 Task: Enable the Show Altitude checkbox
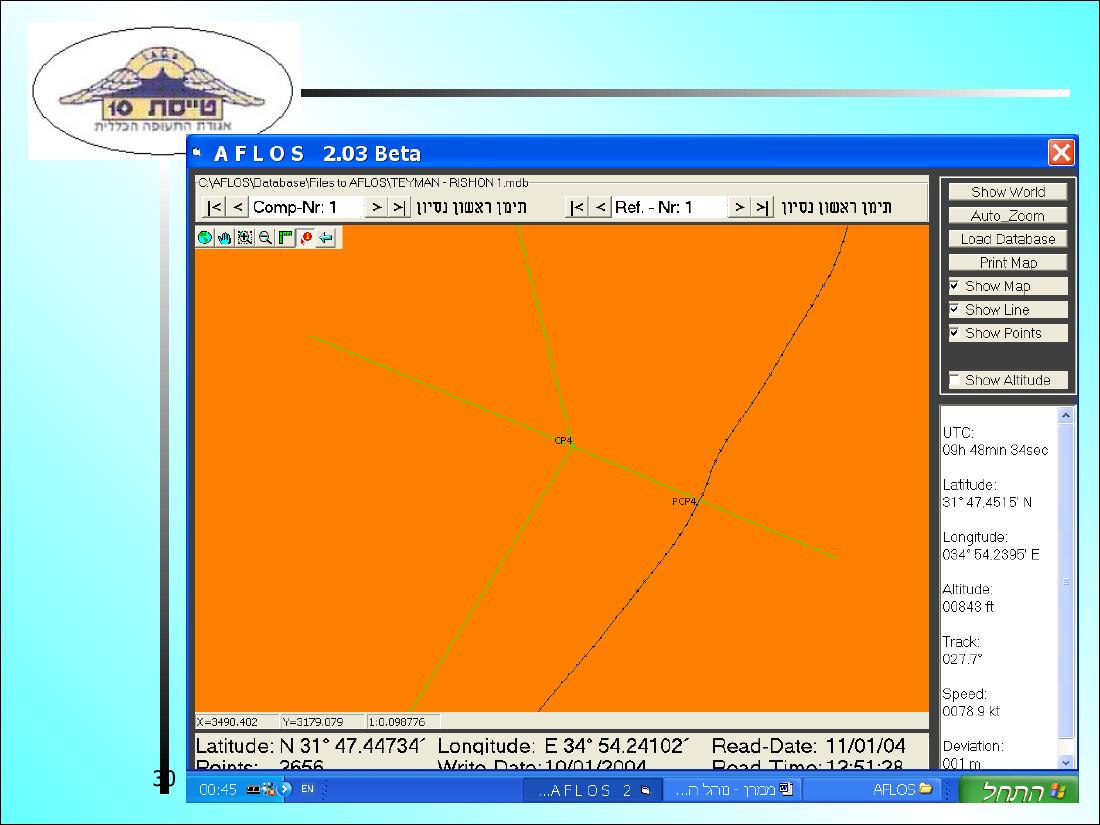click(x=954, y=380)
